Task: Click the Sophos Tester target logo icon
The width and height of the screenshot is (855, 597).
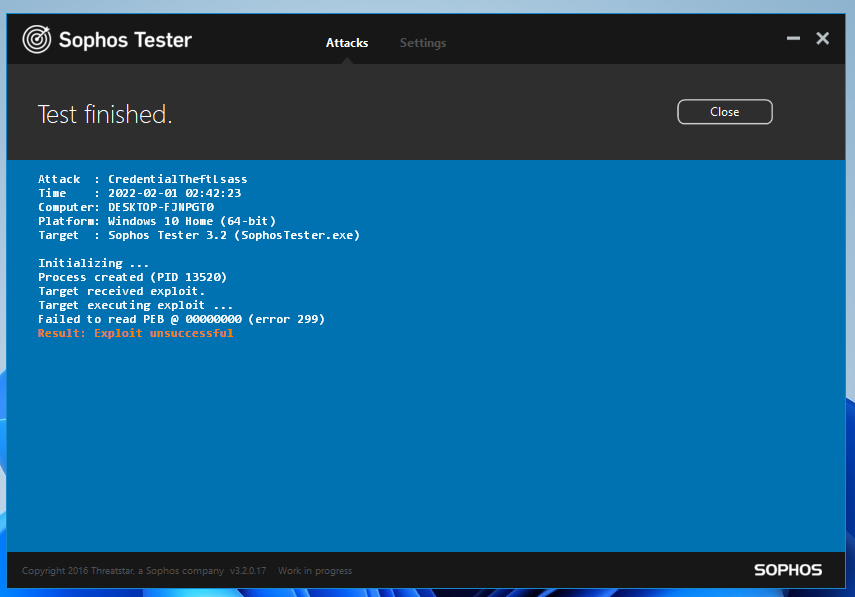Action: click(37, 39)
